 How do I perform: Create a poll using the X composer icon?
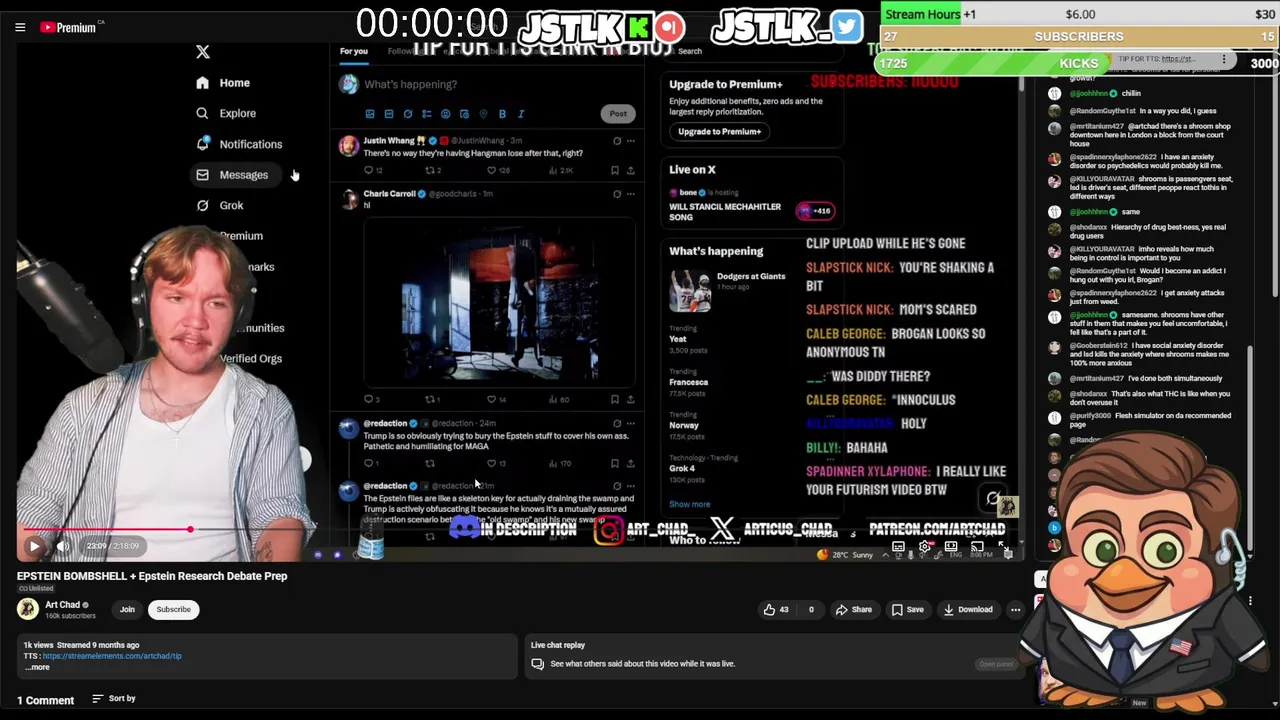click(x=426, y=114)
